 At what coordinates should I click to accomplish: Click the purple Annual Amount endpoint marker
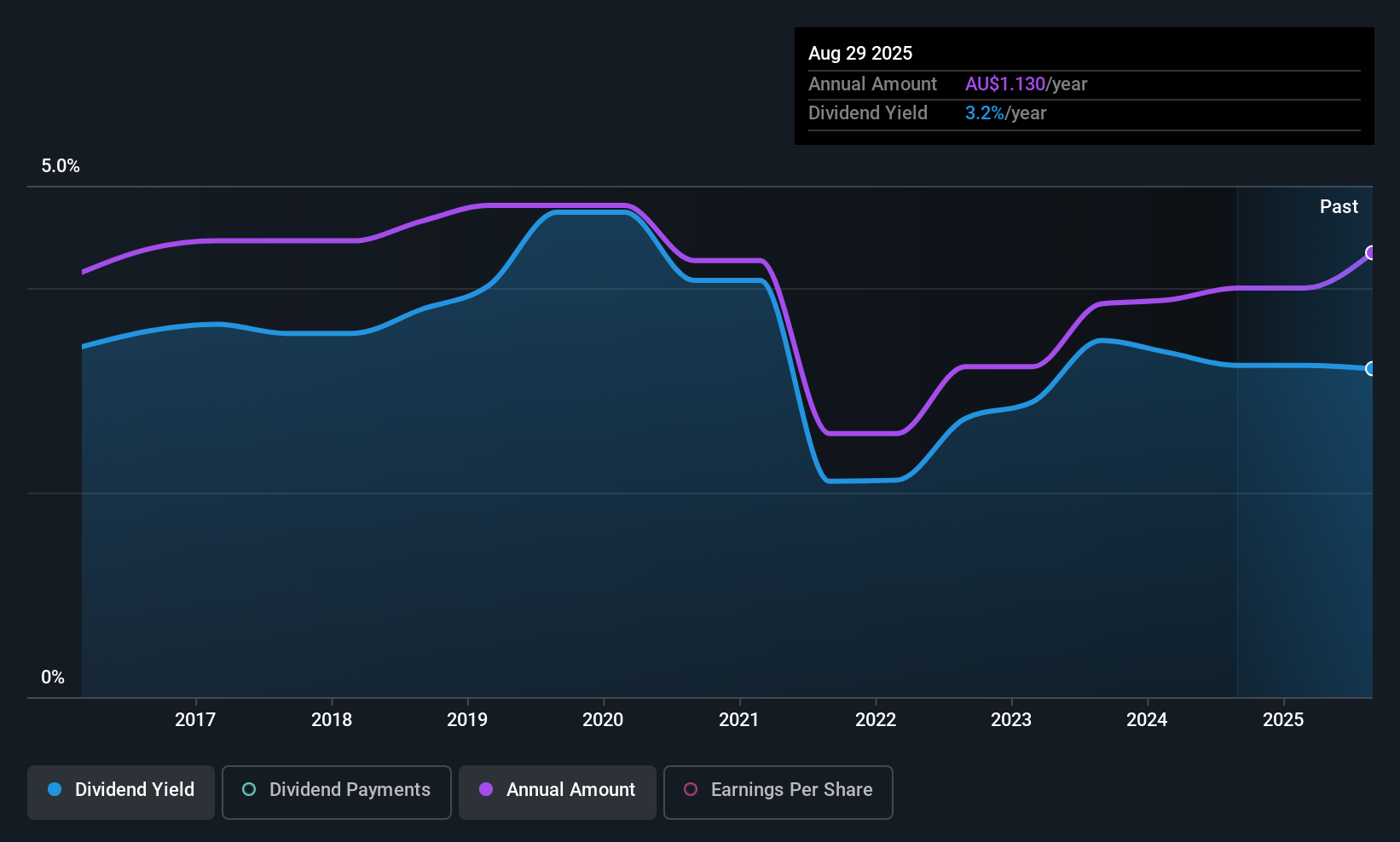tap(1370, 253)
